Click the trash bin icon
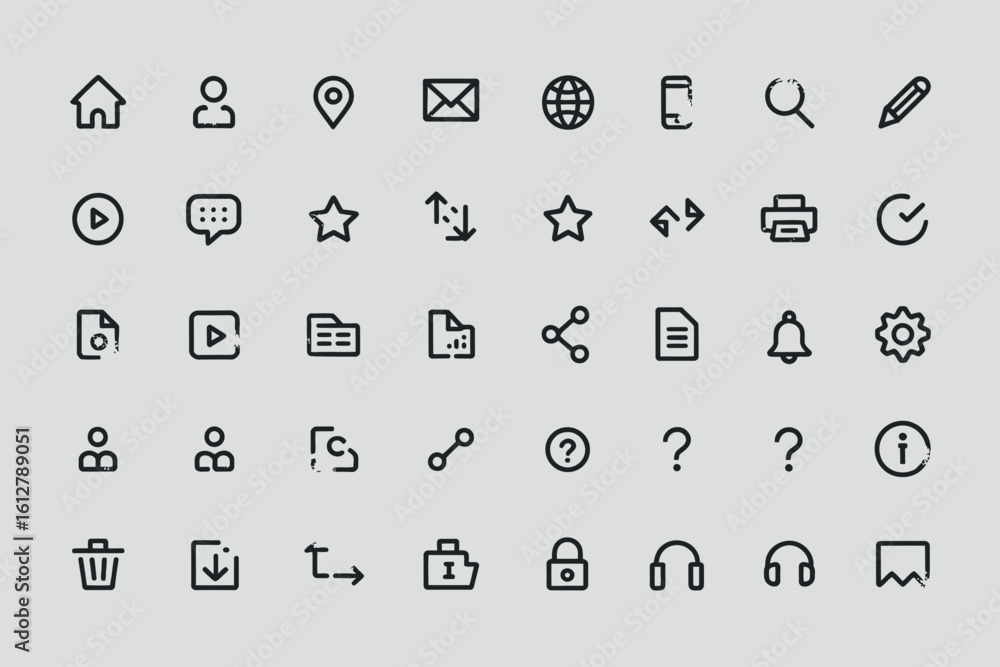The height and width of the screenshot is (667, 1000). coord(98,564)
